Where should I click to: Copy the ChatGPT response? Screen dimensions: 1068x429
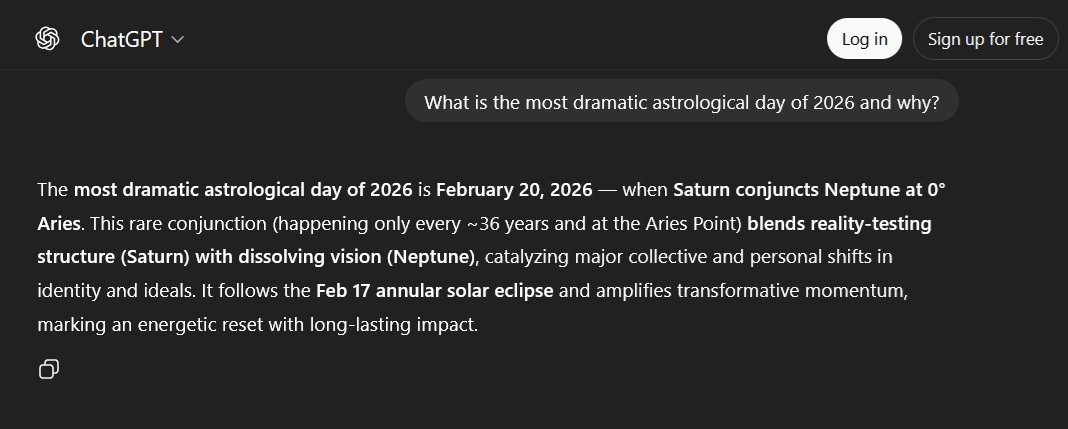(x=48, y=369)
